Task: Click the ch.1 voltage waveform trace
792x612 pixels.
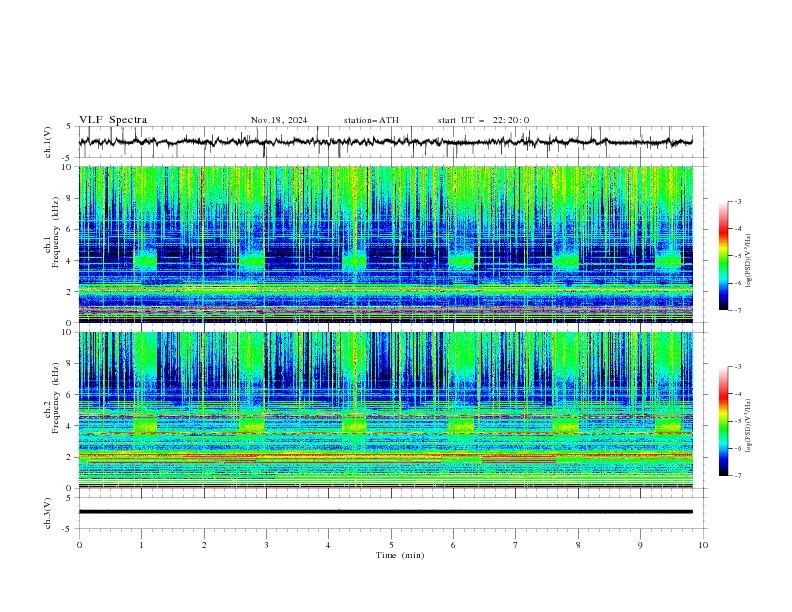Action: (385, 142)
